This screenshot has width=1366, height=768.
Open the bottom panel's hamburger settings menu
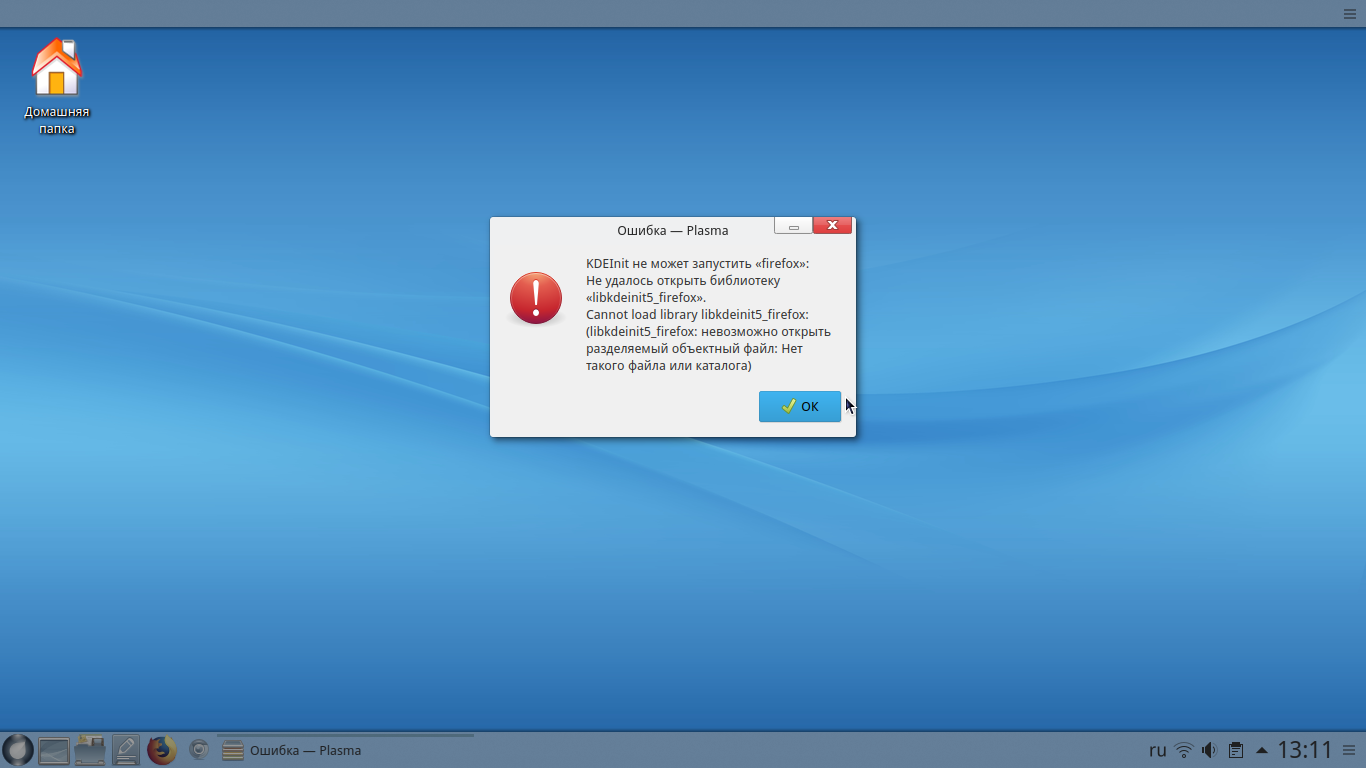click(x=1351, y=750)
